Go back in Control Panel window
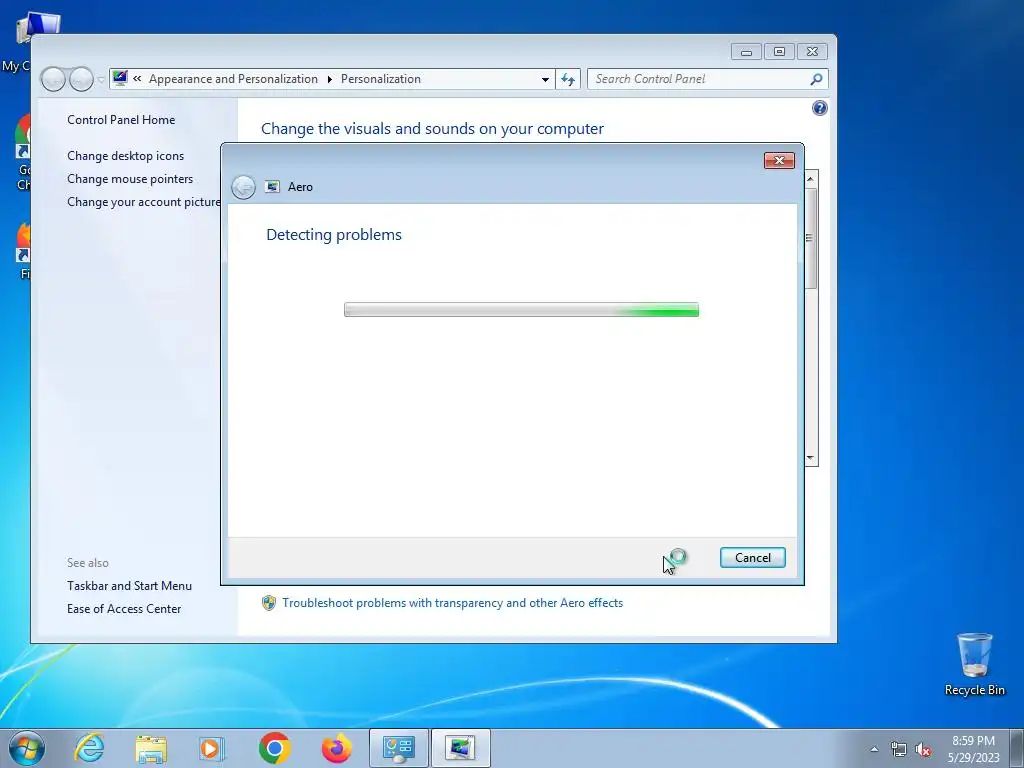The height and width of the screenshot is (768, 1024). (x=53, y=79)
